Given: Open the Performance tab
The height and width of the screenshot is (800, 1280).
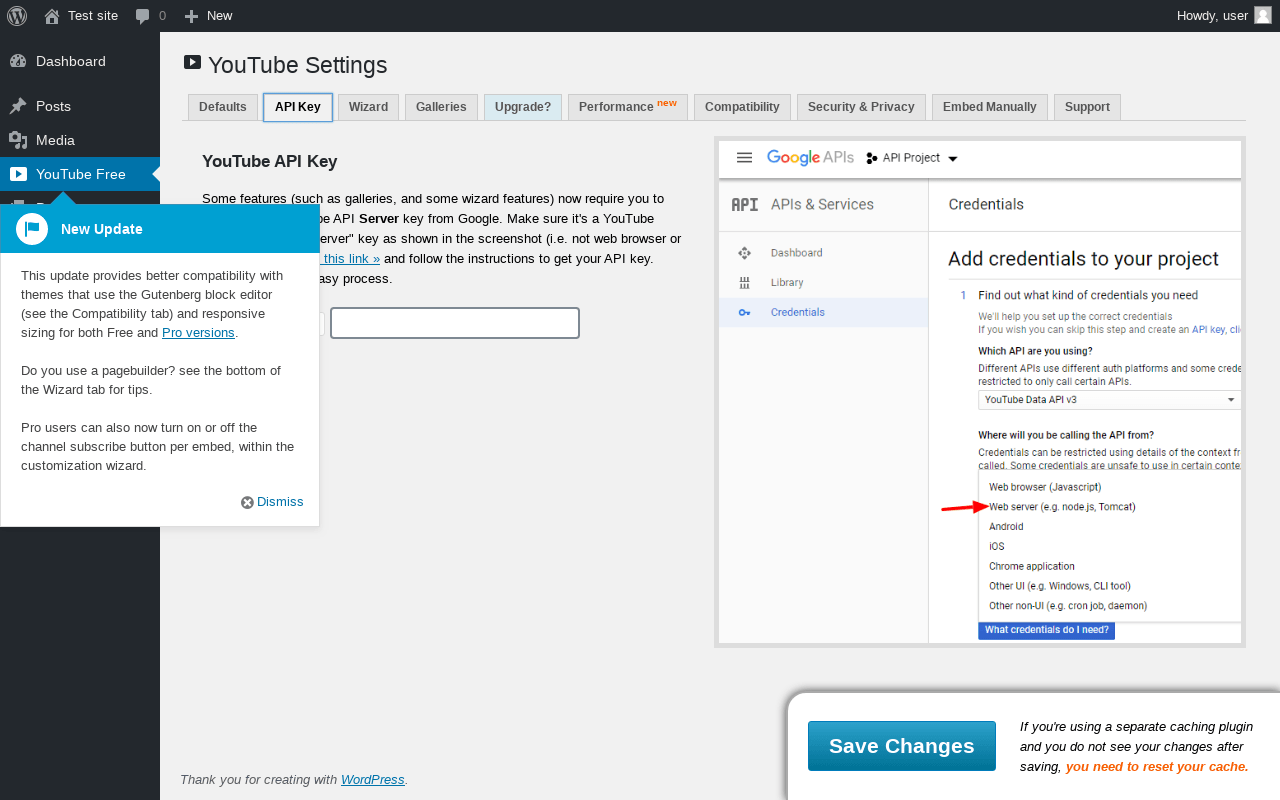Looking at the screenshot, I should (627, 107).
